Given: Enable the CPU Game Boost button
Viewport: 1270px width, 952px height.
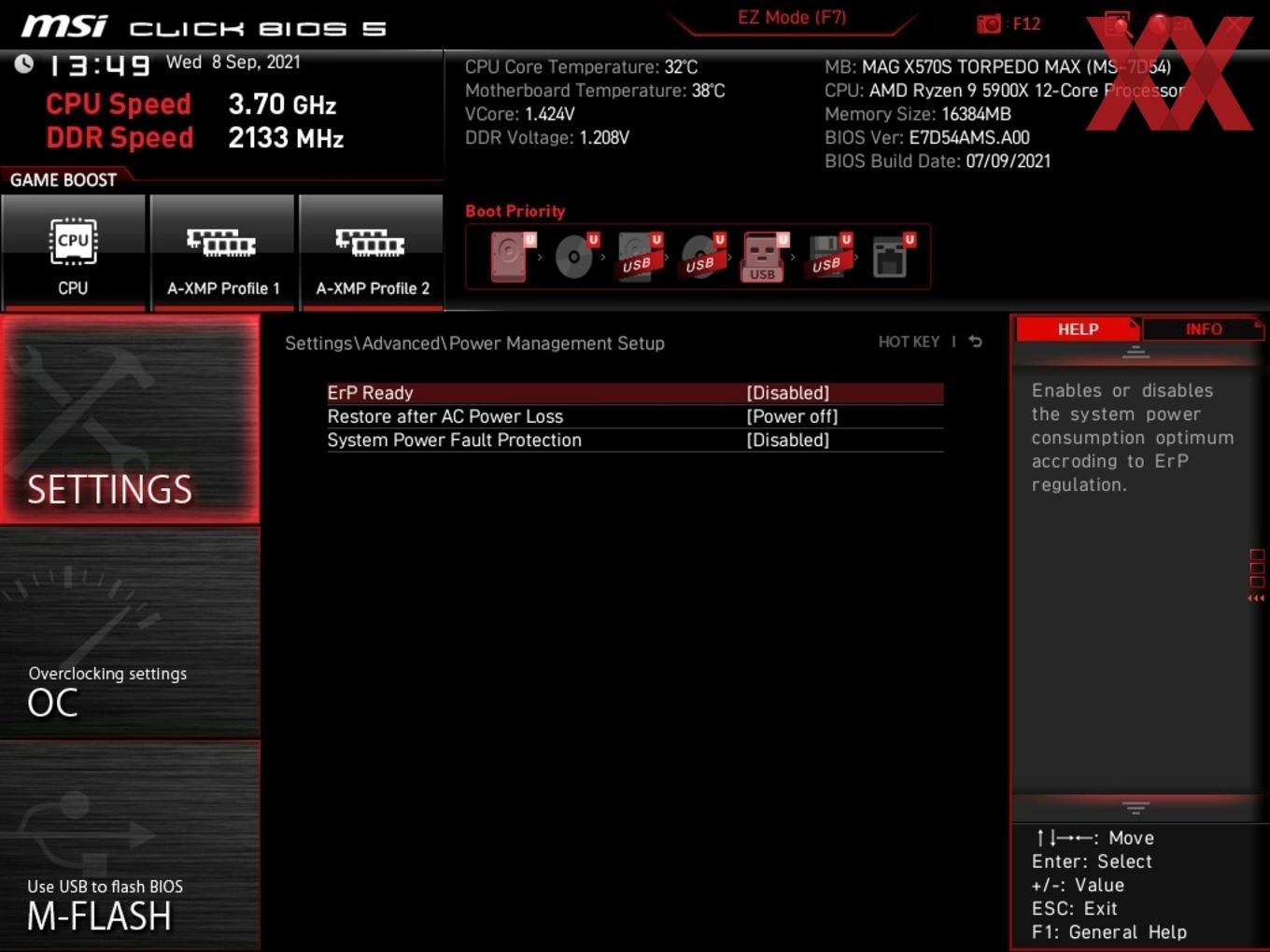Looking at the screenshot, I should click(x=74, y=252).
